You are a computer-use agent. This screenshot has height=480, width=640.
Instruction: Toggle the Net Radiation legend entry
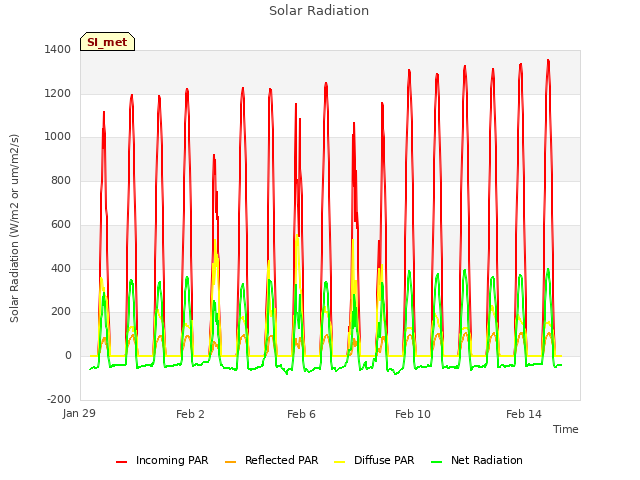[477, 460]
